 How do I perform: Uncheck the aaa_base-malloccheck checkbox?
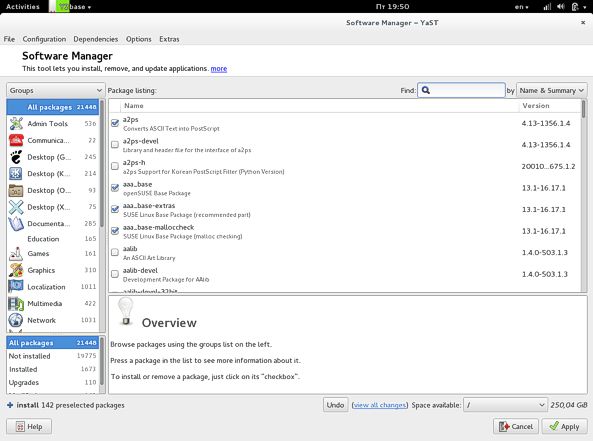coord(115,231)
